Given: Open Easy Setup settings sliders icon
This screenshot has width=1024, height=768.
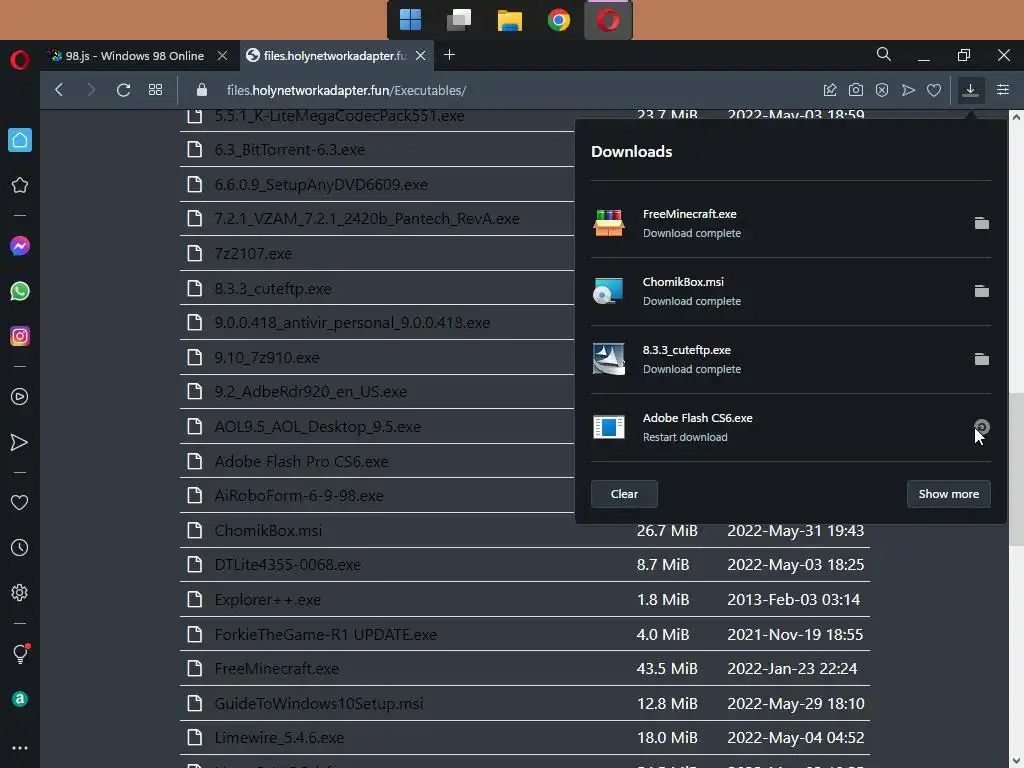Looking at the screenshot, I should point(1003,90).
